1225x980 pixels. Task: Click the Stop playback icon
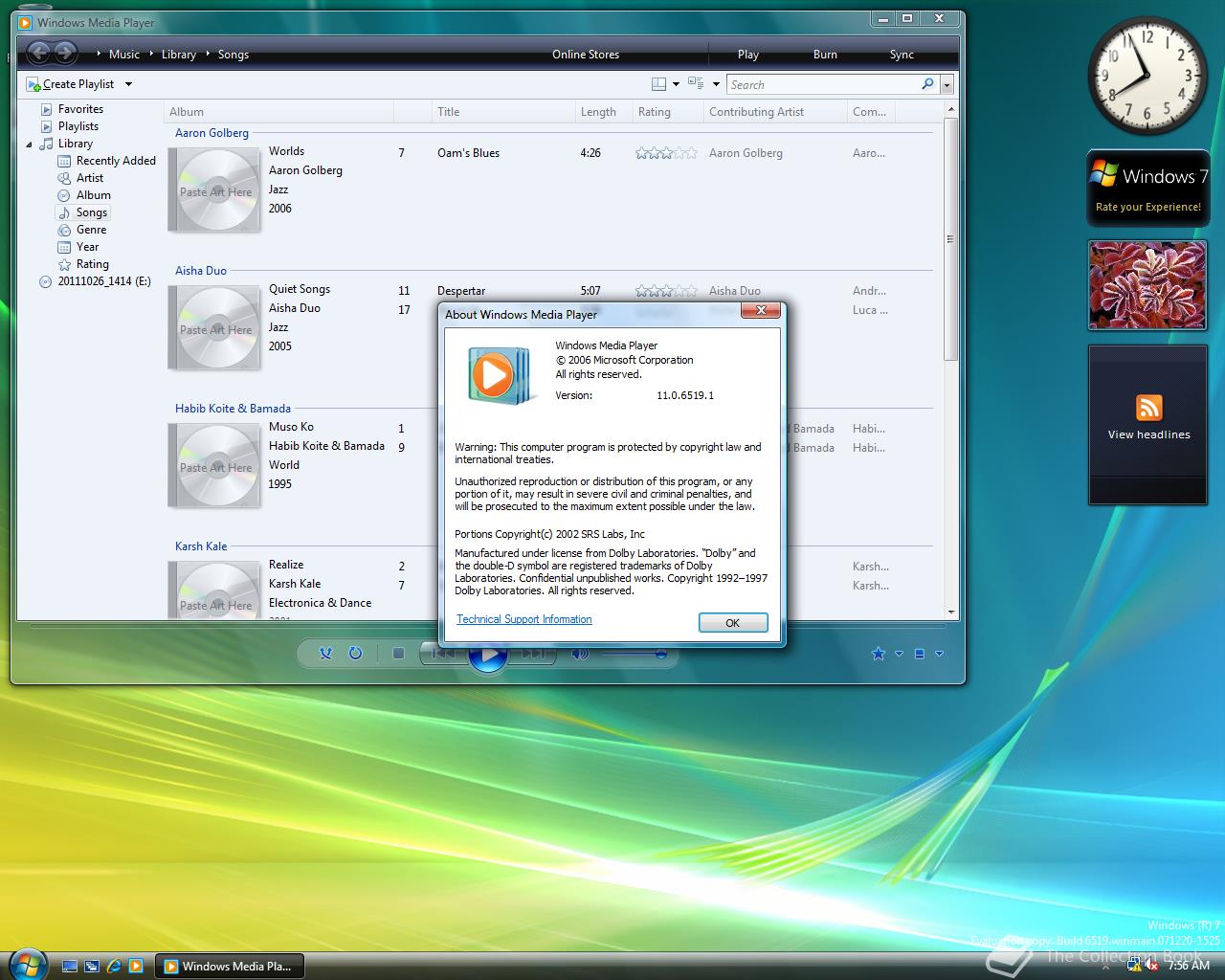click(398, 653)
